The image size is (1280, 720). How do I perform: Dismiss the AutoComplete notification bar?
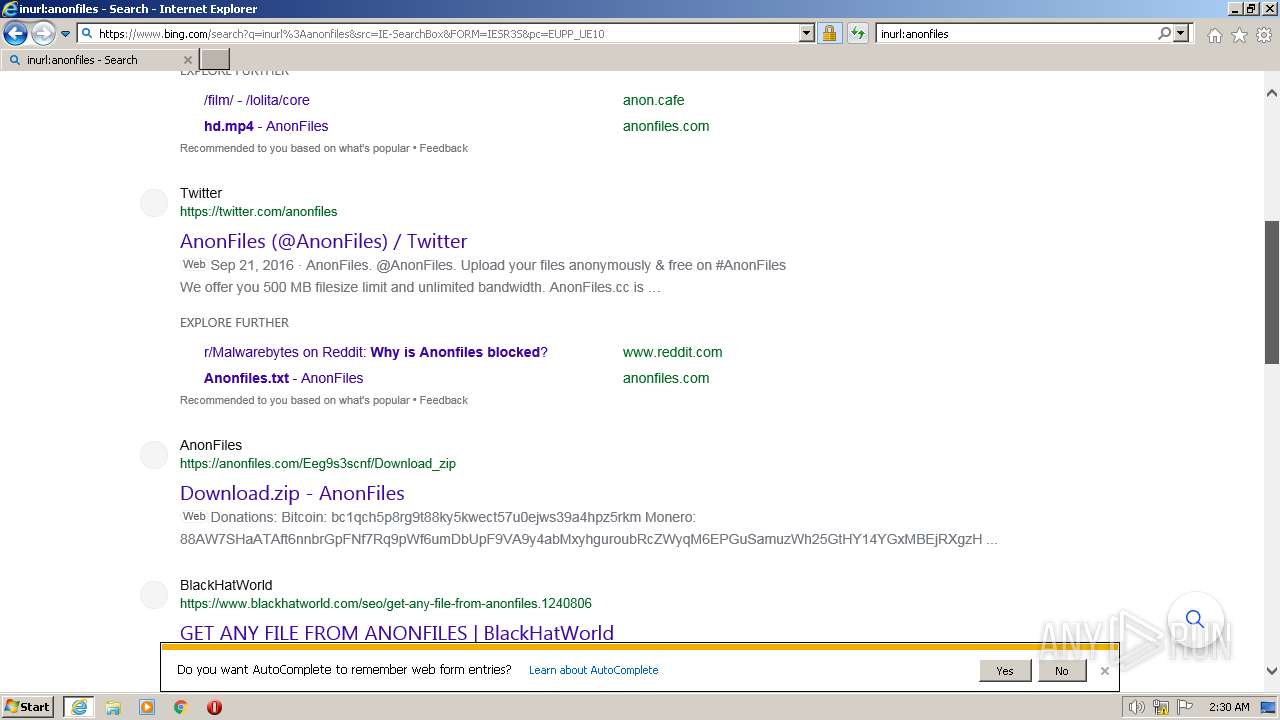pyautogui.click(x=1104, y=671)
